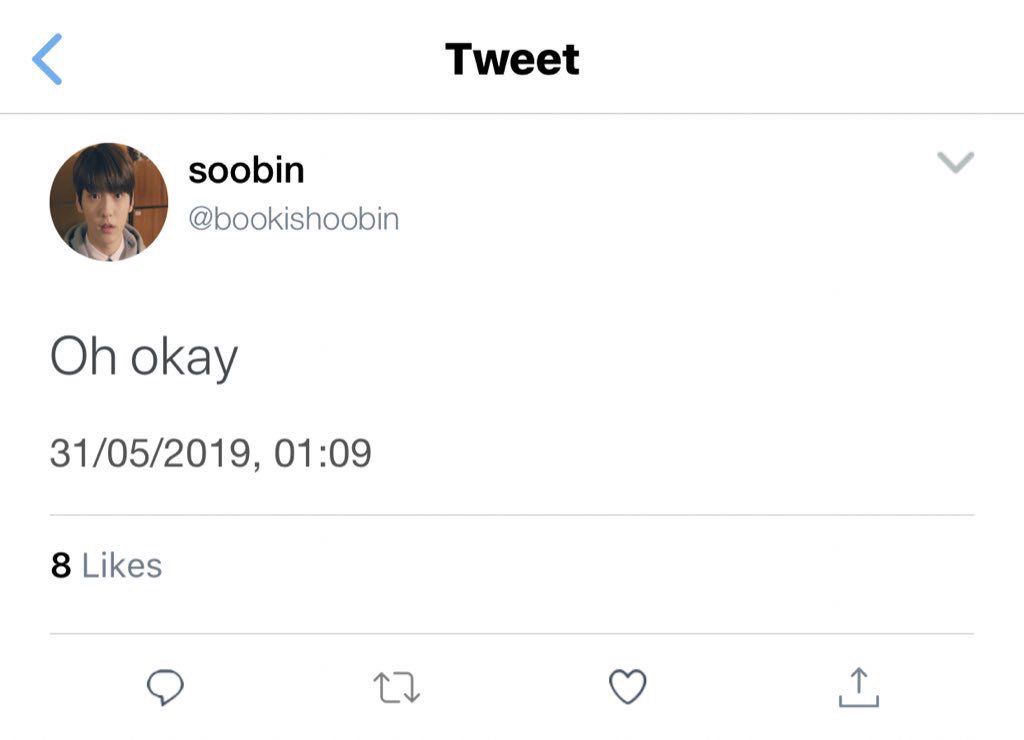Tap the heart icon under the tweet

[628, 686]
